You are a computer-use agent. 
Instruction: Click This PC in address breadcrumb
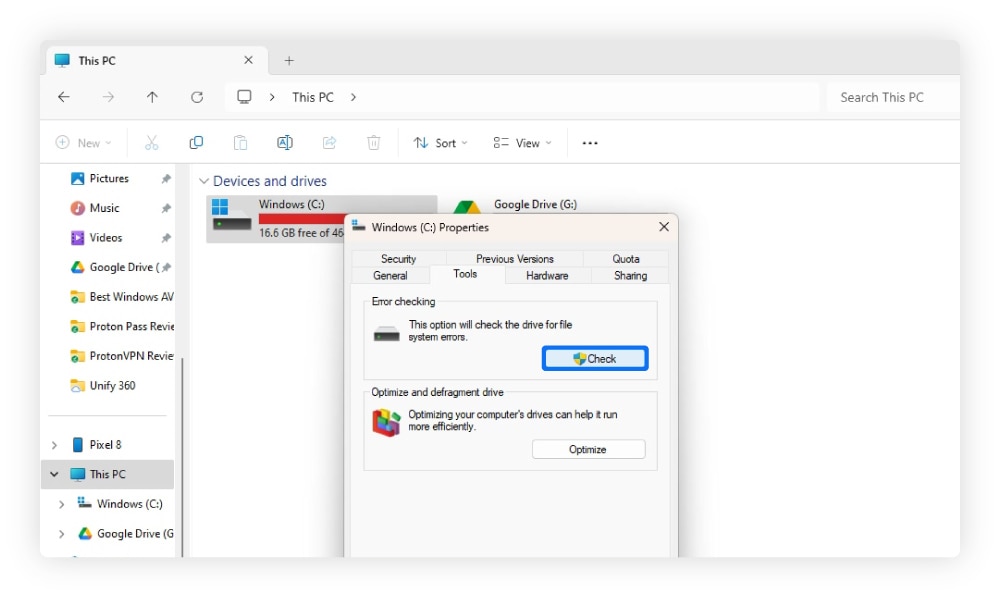pos(312,97)
